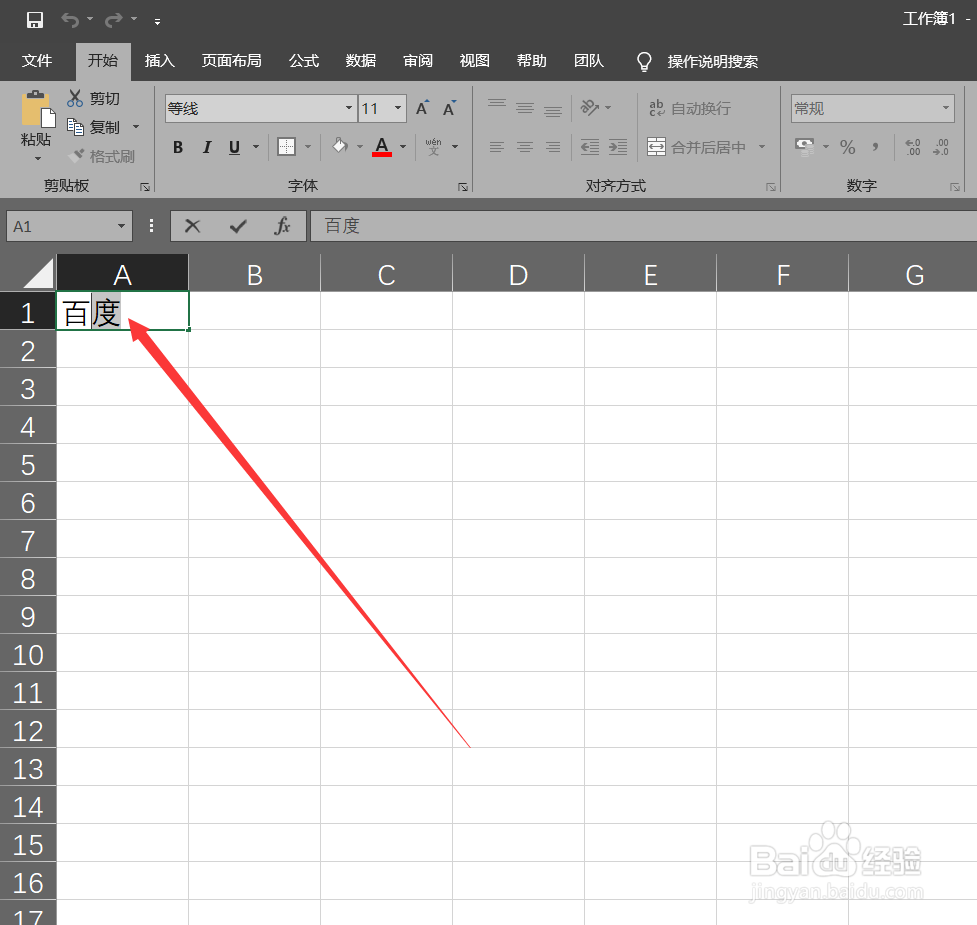
Task: Click the decrease decimal icon
Action: click(941, 147)
